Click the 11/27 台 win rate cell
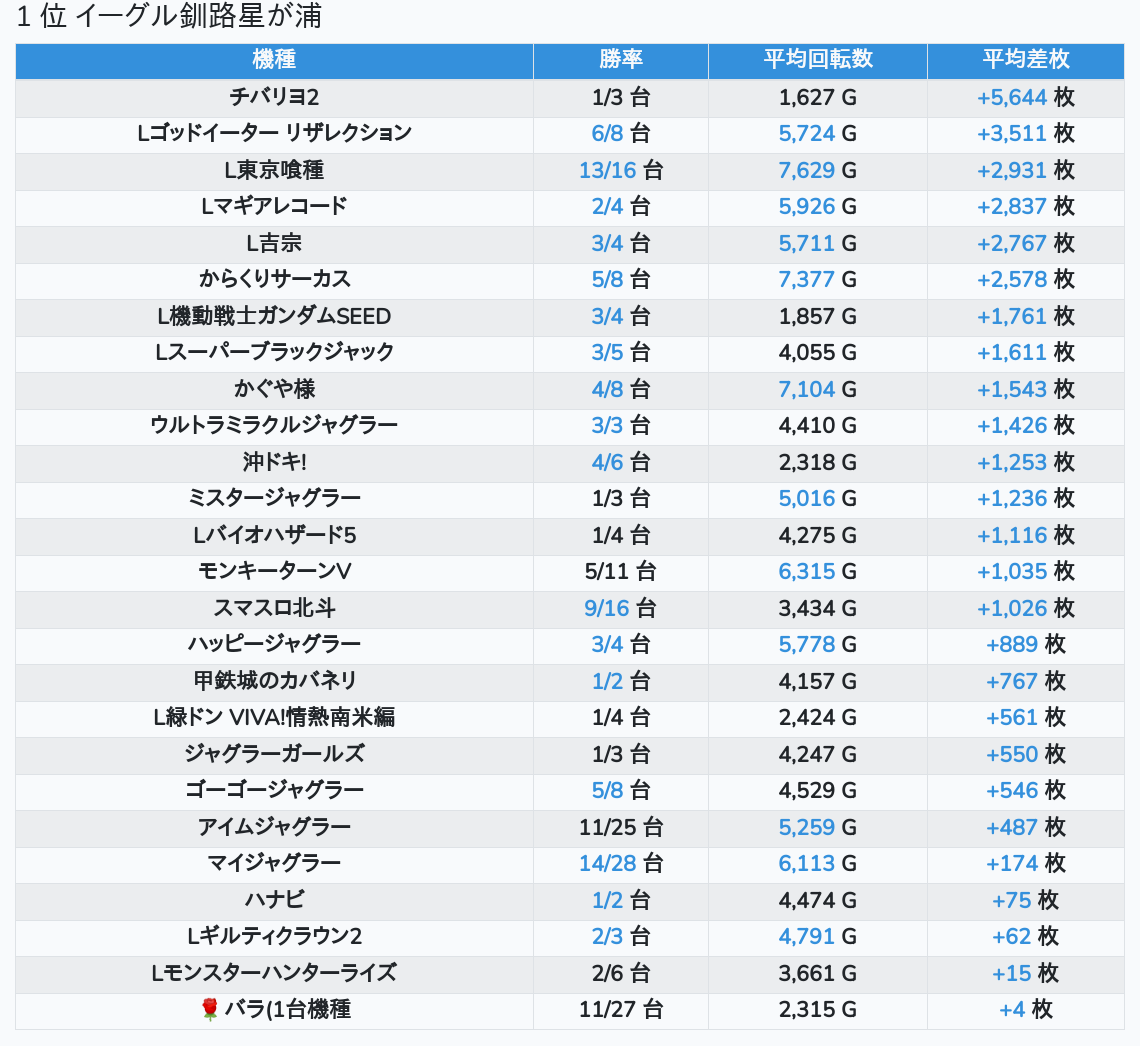Image resolution: width=1140 pixels, height=1046 pixels. 621,1010
